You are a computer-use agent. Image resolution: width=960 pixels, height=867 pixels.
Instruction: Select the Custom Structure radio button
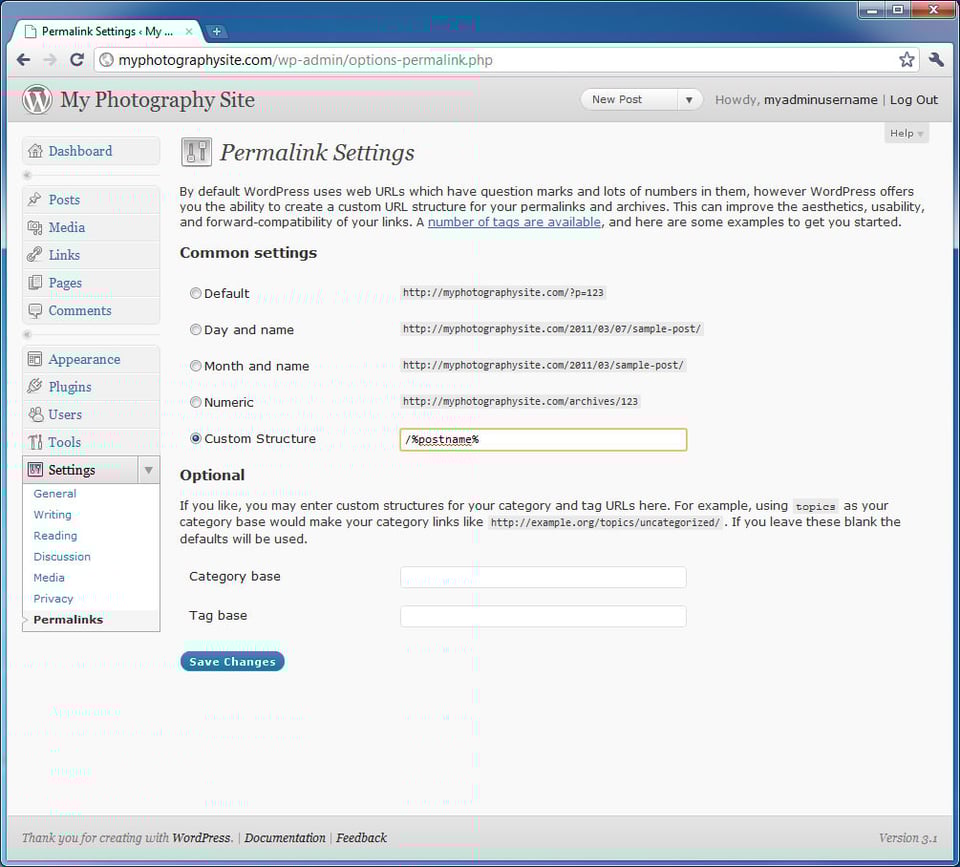tap(195, 438)
